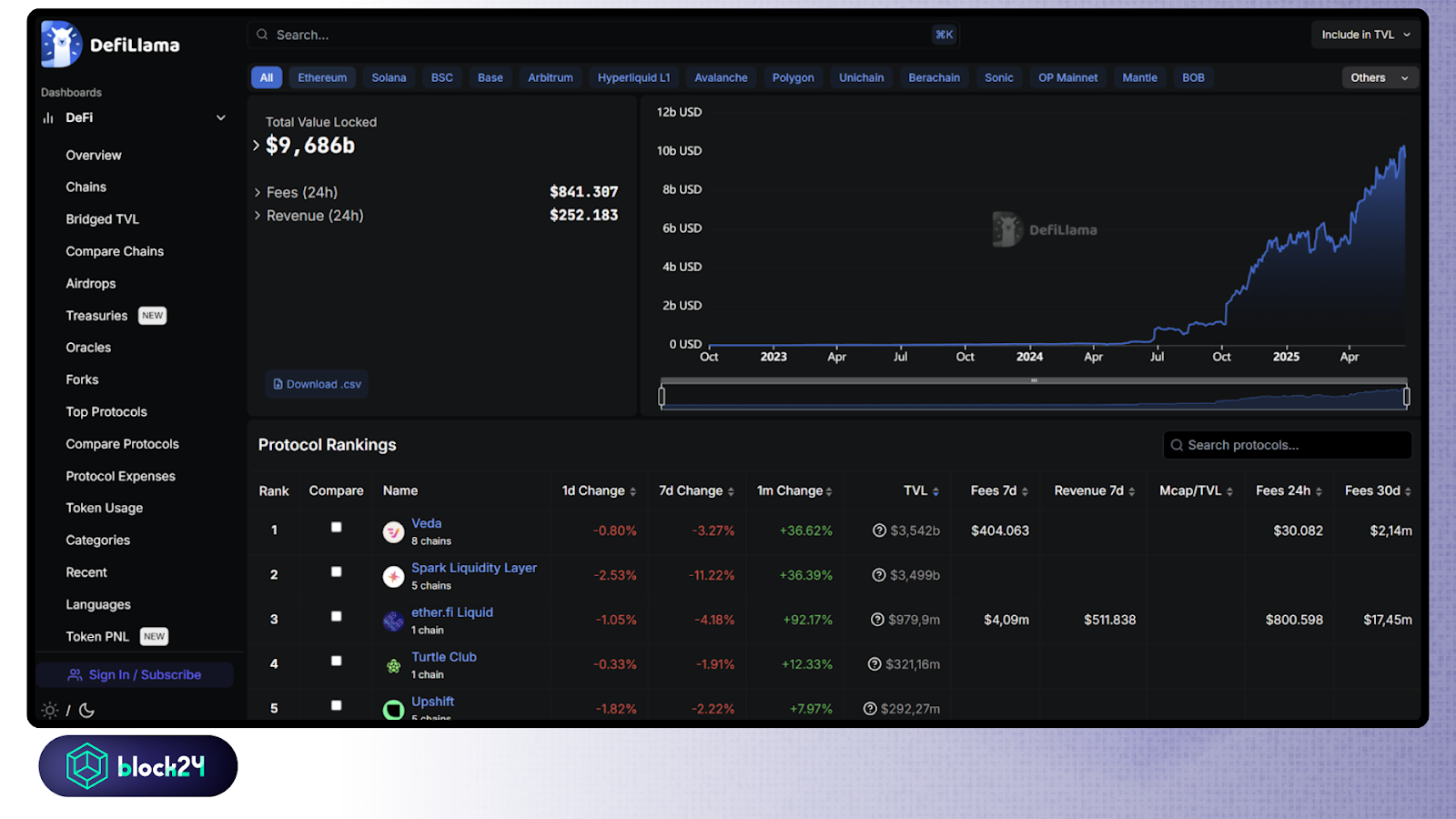The height and width of the screenshot is (819, 1456).
Task: Tick the compare checkbox for ether.fi Liquid
Action: tap(337, 616)
